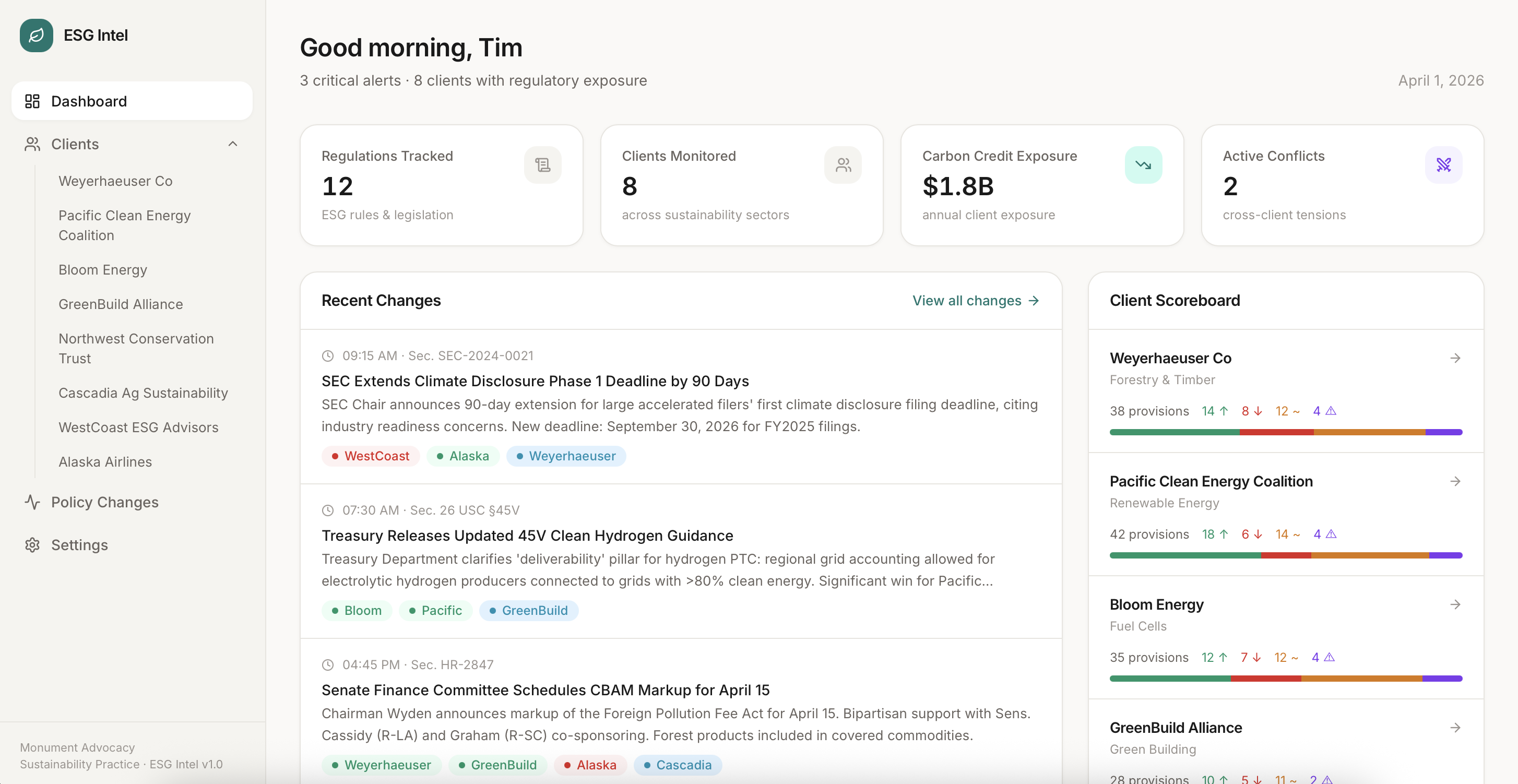Viewport: 1518px width, 784px height.
Task: Click the Cascadia blue tag chip
Action: [678, 765]
